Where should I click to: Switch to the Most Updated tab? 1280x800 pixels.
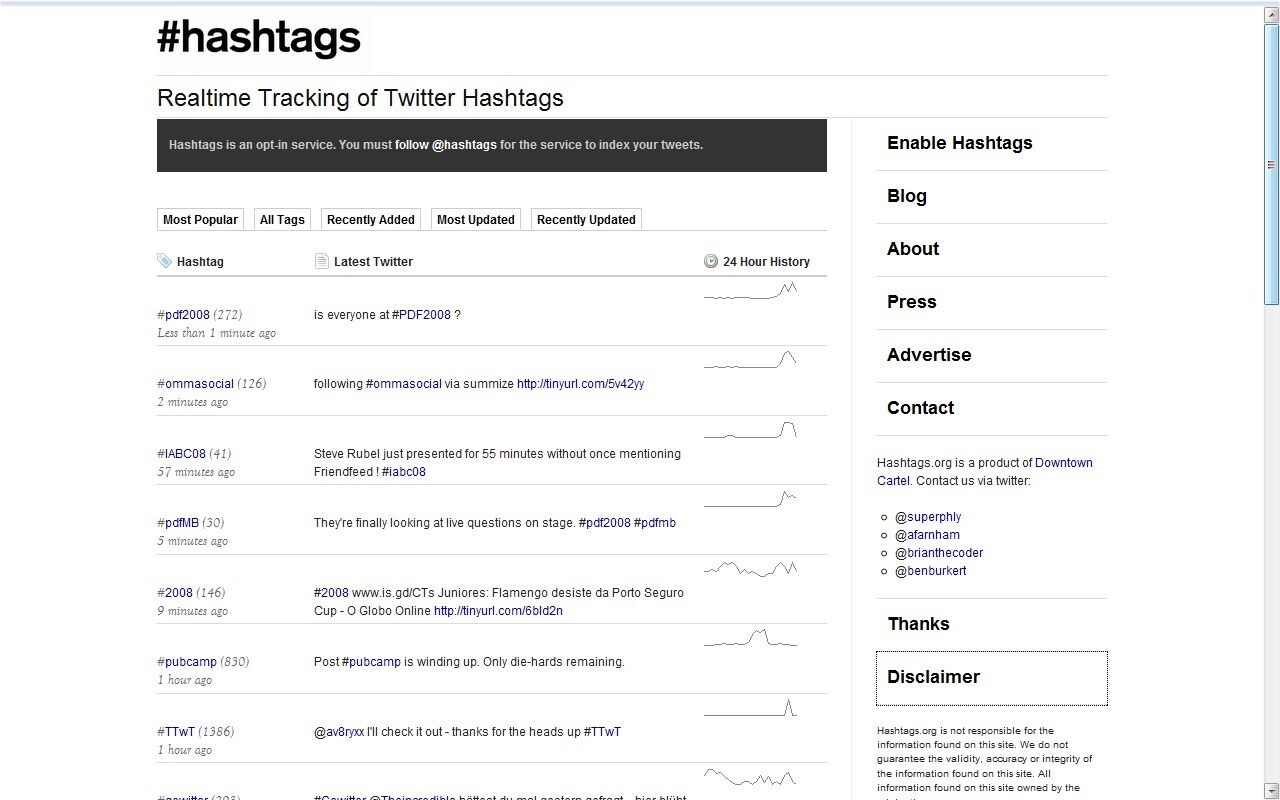coord(475,219)
